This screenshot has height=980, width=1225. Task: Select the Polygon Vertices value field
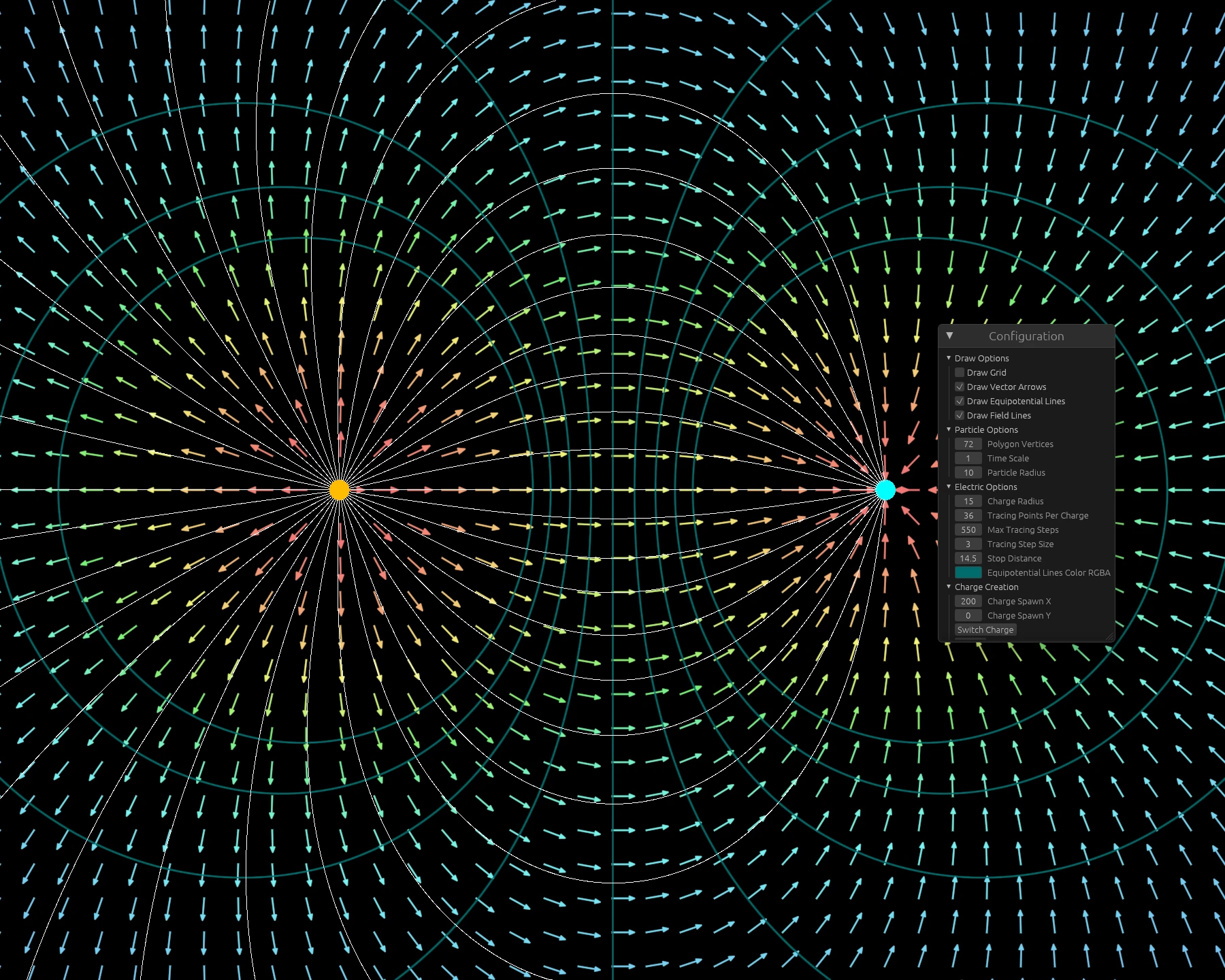coord(968,444)
